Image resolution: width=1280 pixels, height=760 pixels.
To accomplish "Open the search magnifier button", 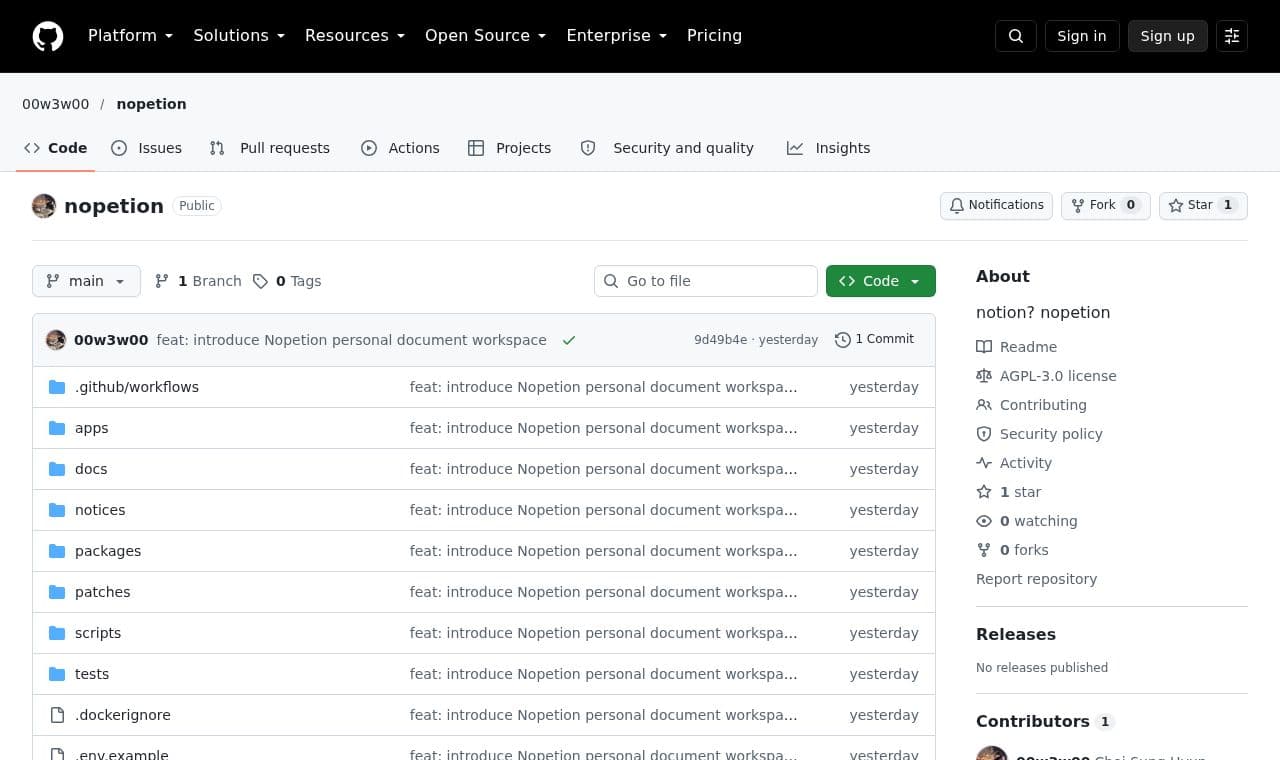I will coord(1016,36).
